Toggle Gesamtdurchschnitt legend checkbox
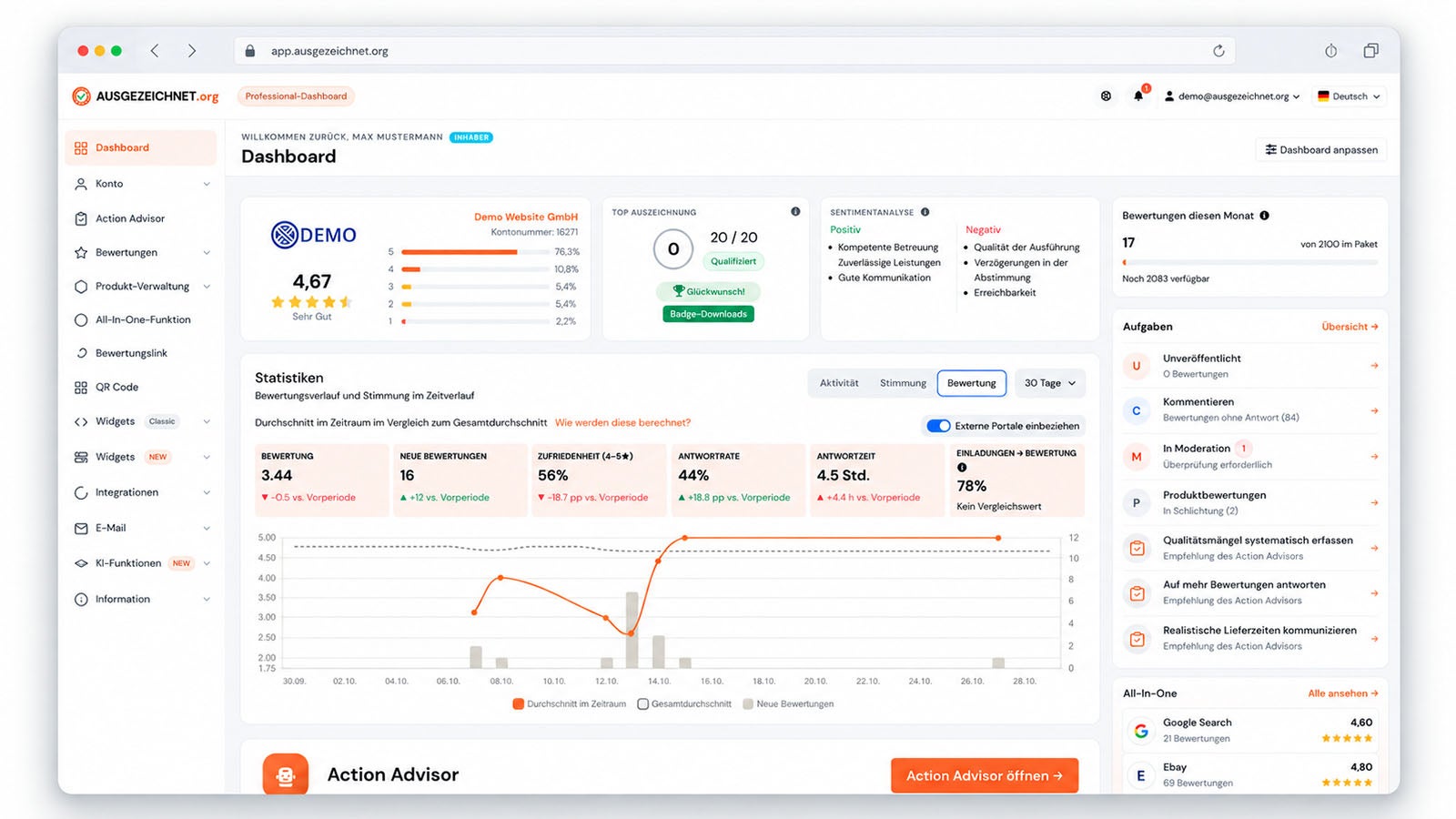1456x819 pixels. pos(642,703)
